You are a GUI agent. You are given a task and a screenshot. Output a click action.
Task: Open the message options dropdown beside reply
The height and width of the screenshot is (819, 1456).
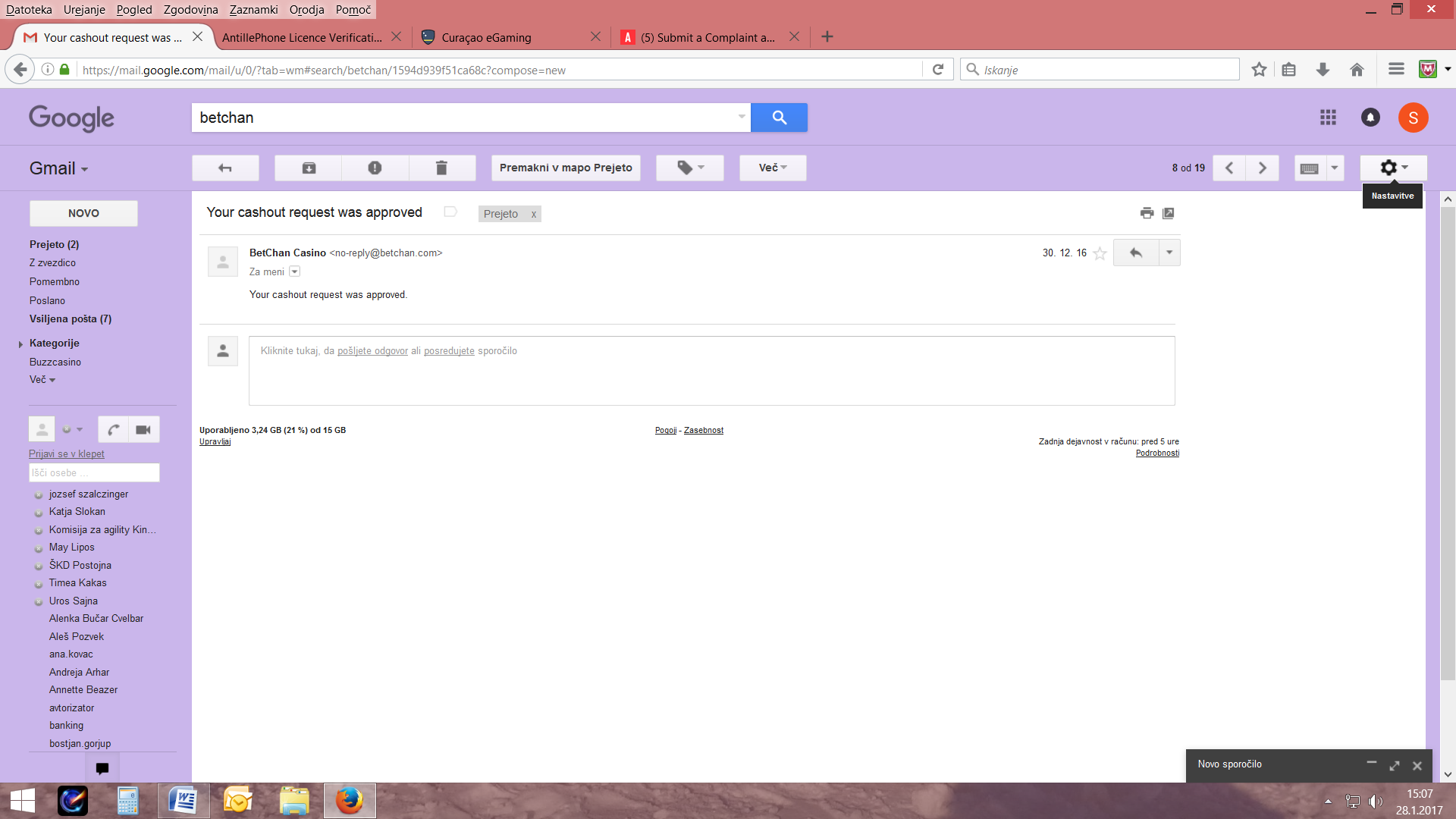(x=1169, y=253)
